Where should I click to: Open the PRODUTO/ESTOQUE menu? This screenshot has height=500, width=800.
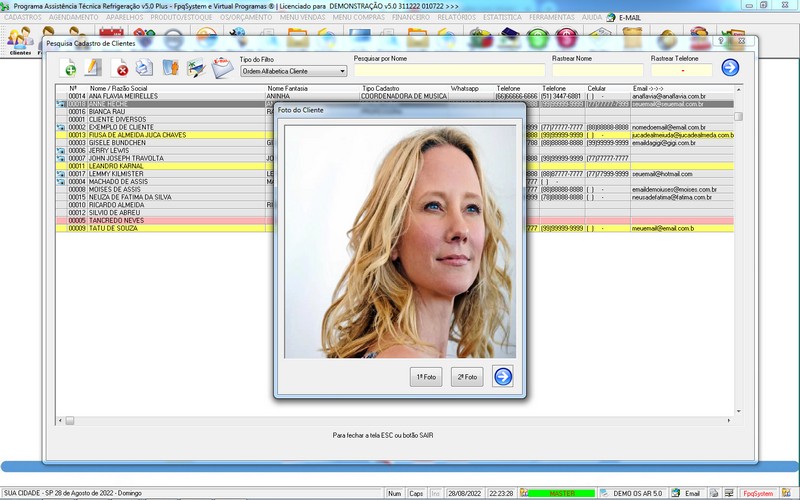[181, 17]
